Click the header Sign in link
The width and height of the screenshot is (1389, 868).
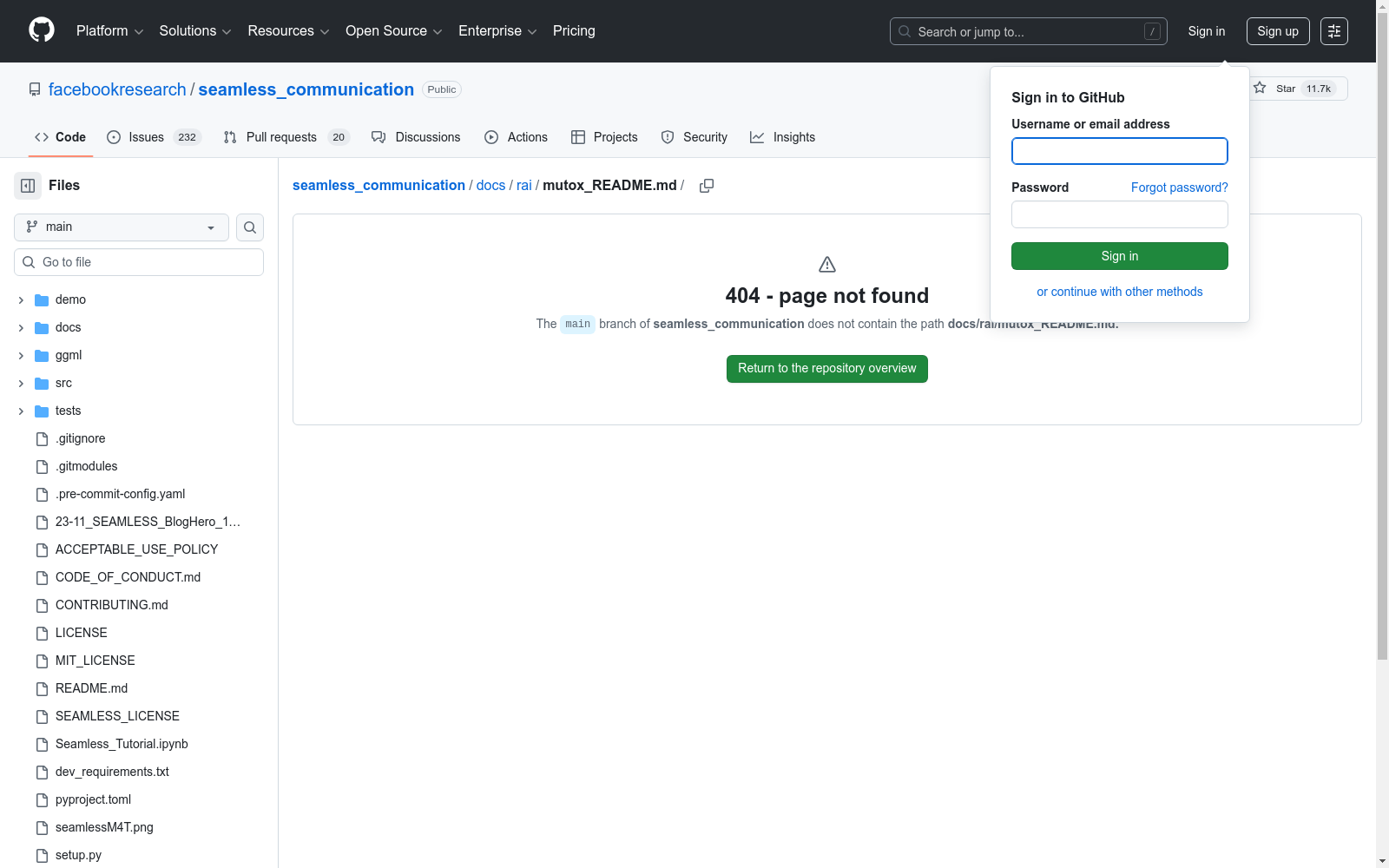point(1207,31)
